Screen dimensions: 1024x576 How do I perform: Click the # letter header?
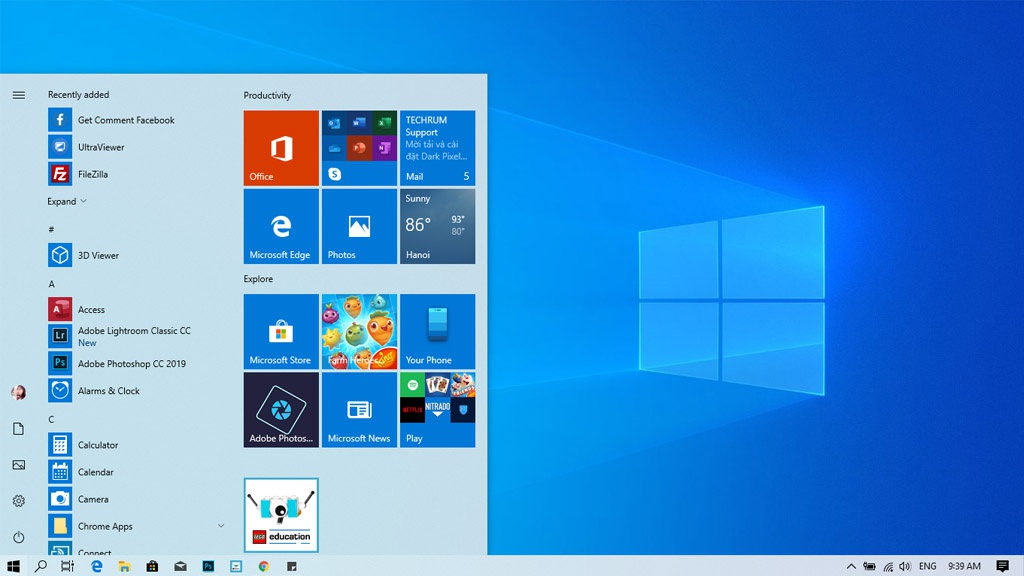(51, 229)
